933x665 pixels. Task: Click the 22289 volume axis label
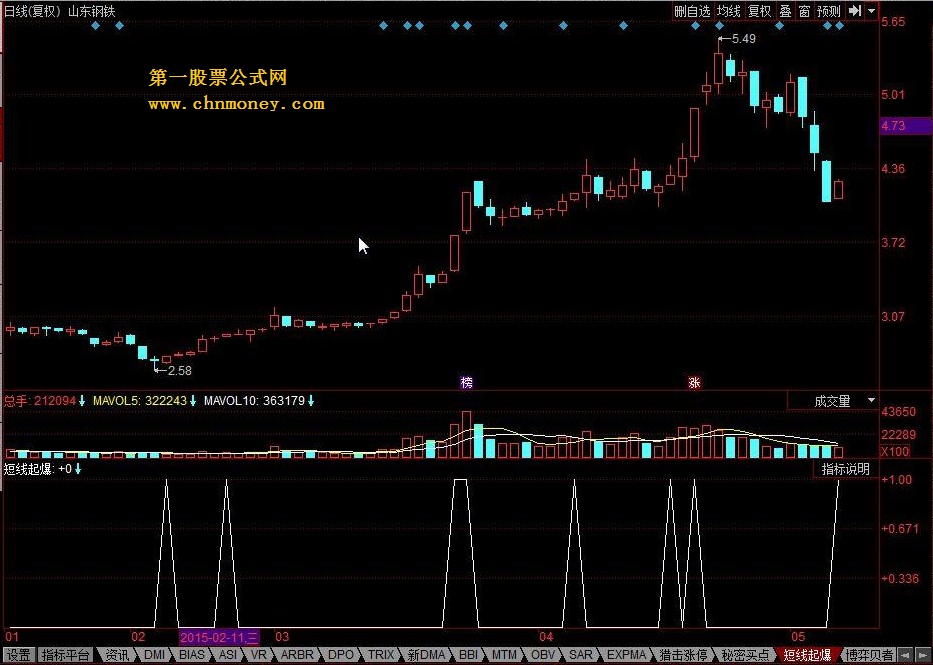(x=898, y=435)
